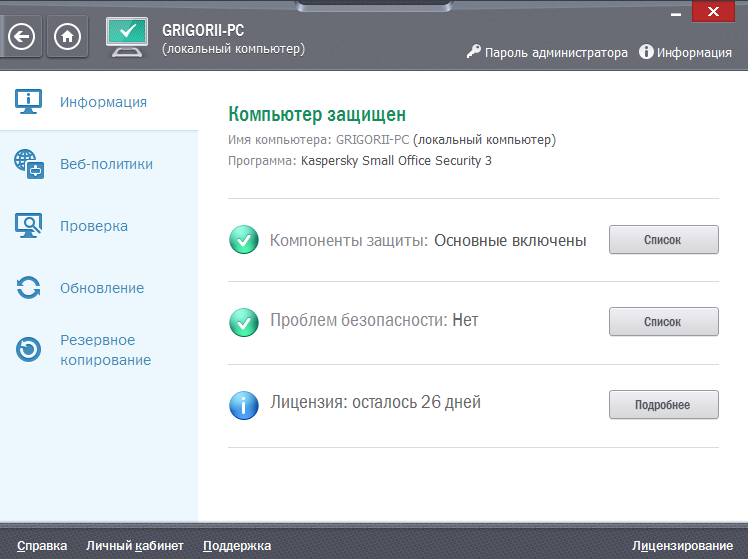Click the Резервное копирование backup icon
This screenshot has height=559, width=748.
point(29,350)
